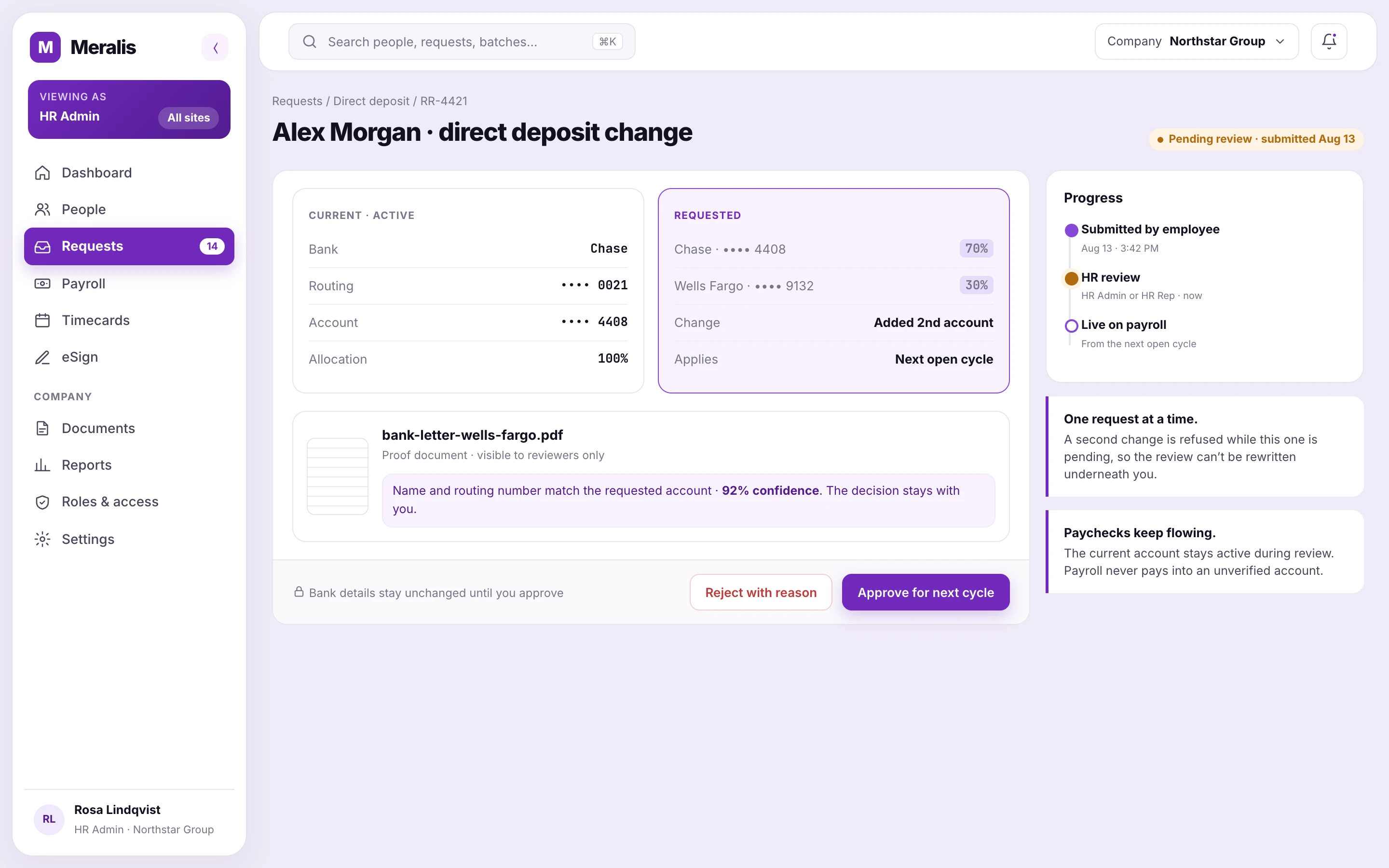This screenshot has height=868, width=1389.
Task: Click the Live on payroll progress marker
Action: pyautogui.click(x=1071, y=325)
